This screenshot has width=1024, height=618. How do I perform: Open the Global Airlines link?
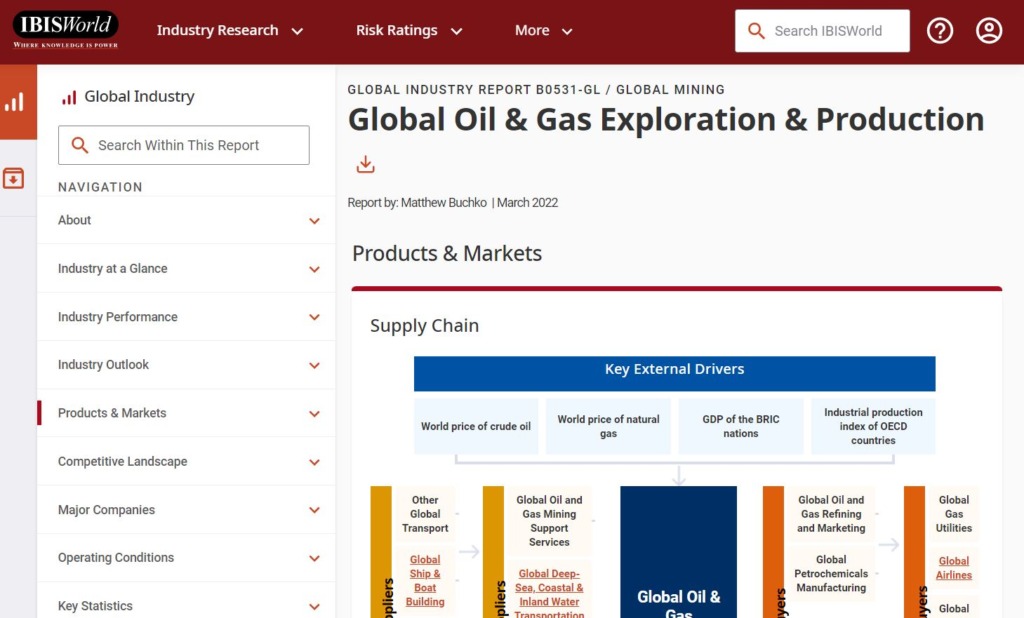[x=953, y=568]
